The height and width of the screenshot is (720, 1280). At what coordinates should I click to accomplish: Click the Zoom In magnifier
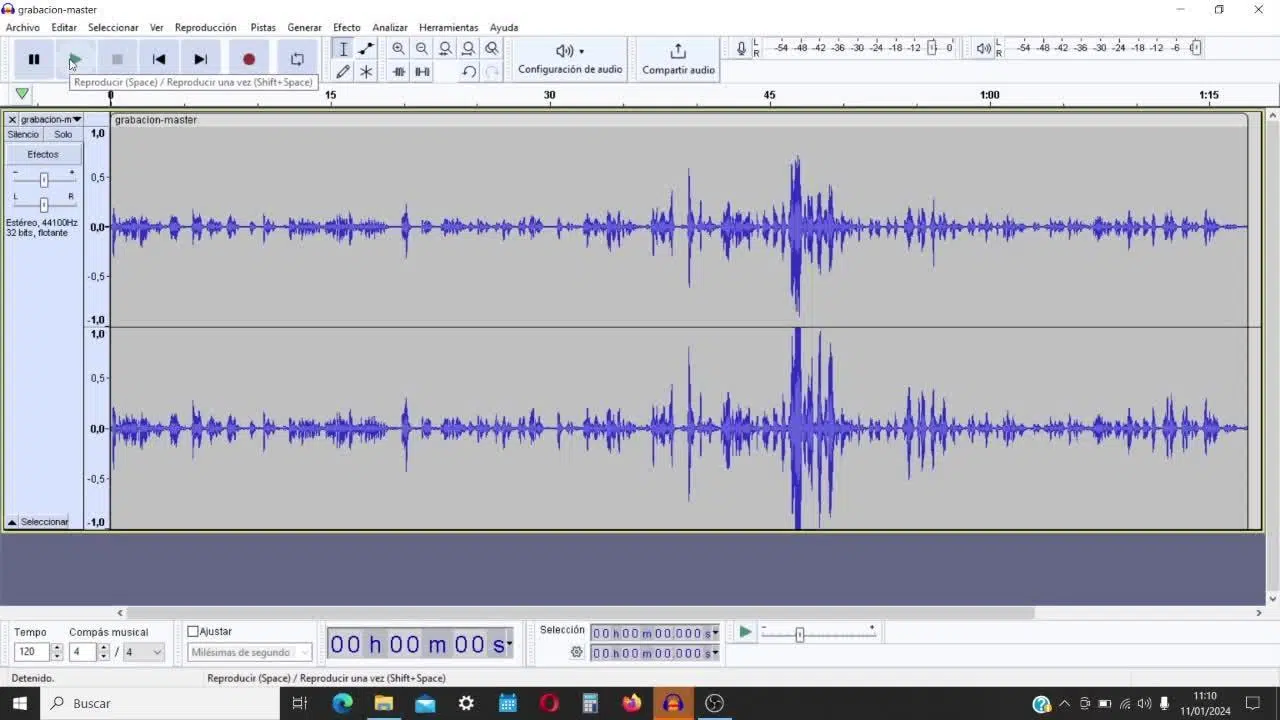click(x=398, y=49)
